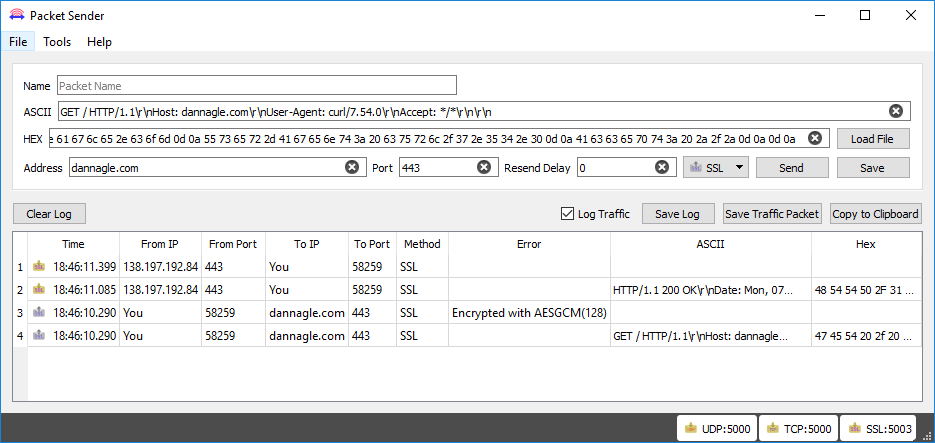Click the To Port column header
This screenshot has width=935, height=443.
click(372, 243)
